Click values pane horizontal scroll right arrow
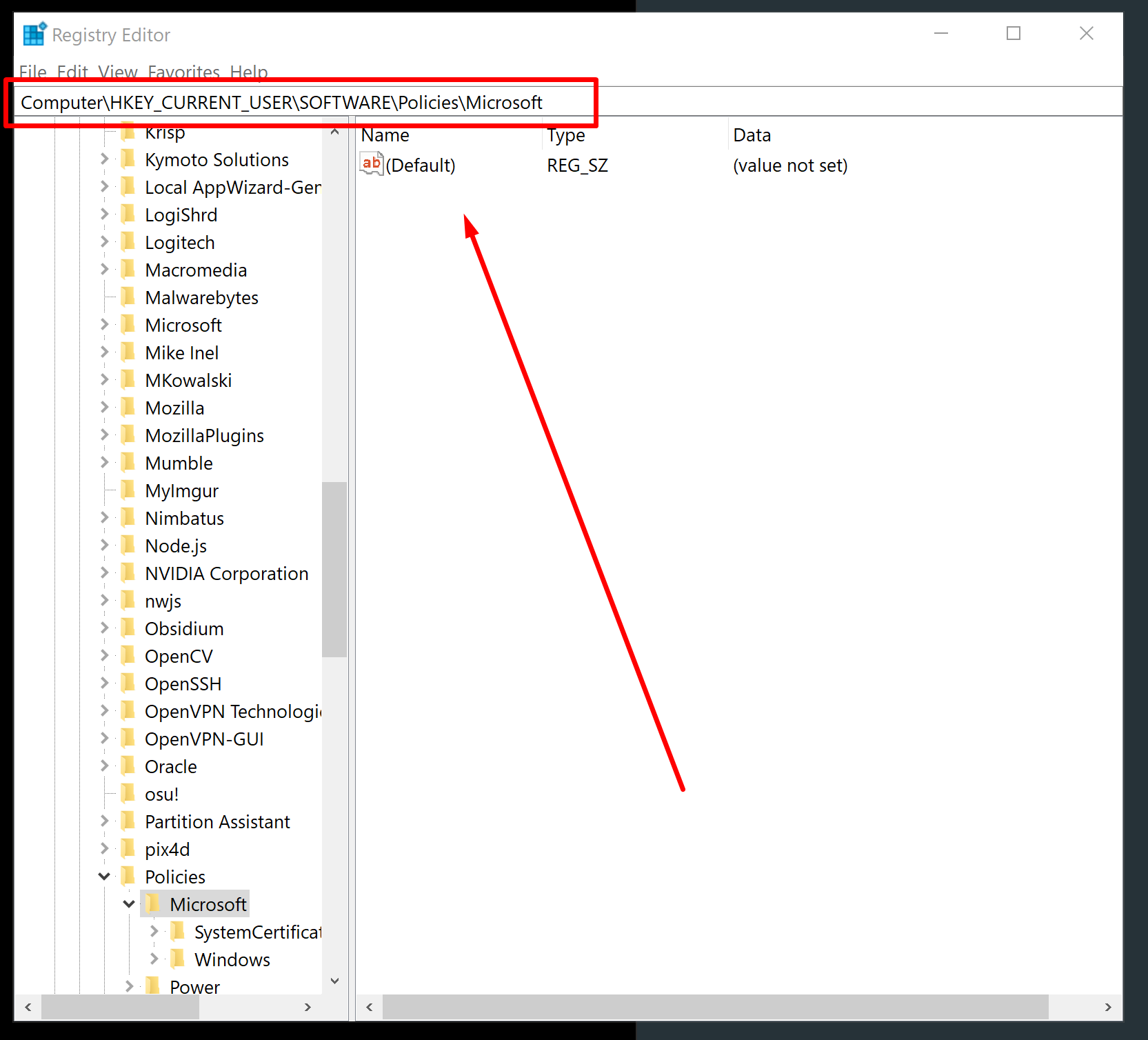The image size is (1148, 1040). (x=1108, y=1007)
